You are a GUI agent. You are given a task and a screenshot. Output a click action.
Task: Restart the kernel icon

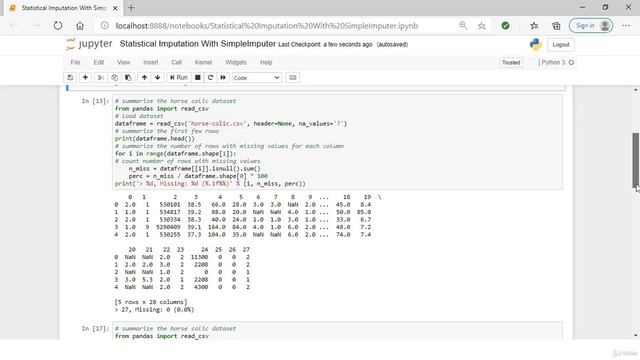point(210,78)
